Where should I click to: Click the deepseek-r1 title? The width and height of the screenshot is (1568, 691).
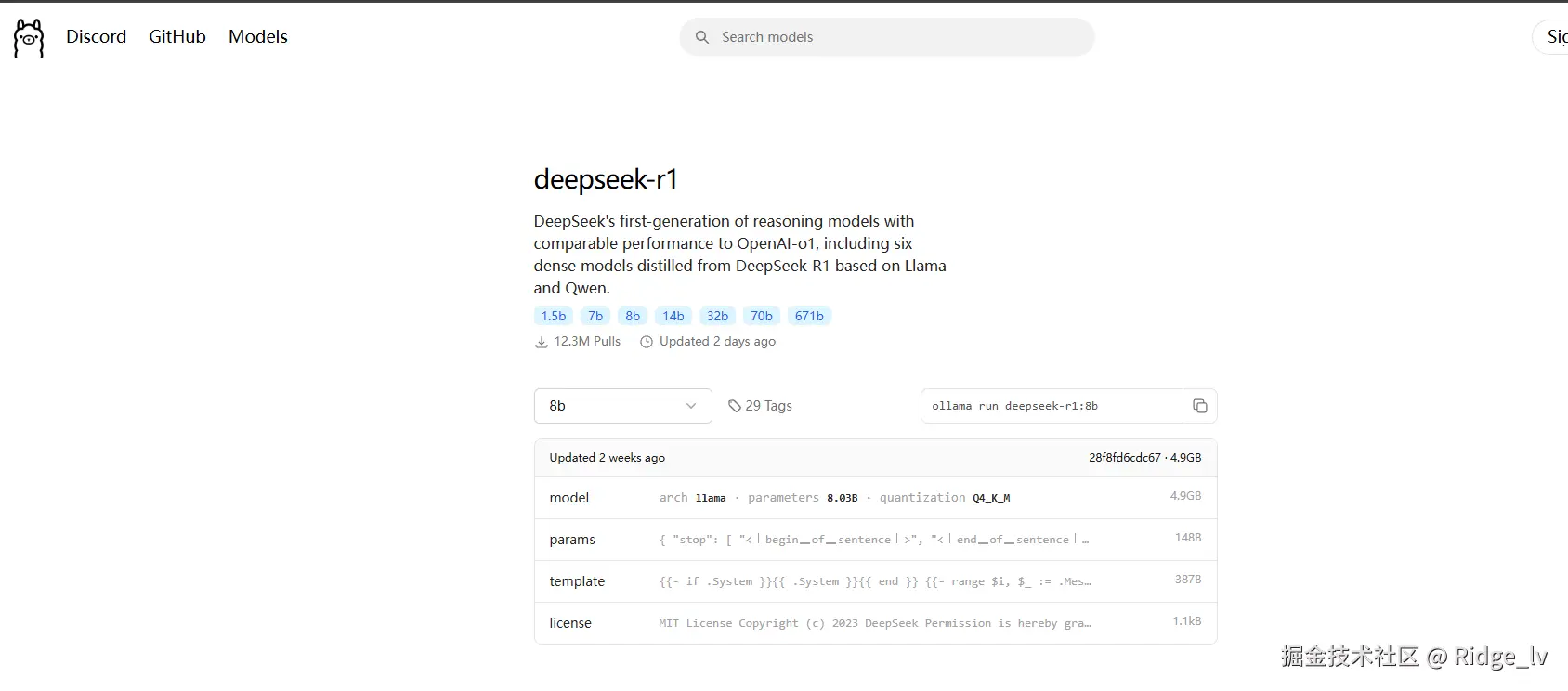pyautogui.click(x=606, y=179)
